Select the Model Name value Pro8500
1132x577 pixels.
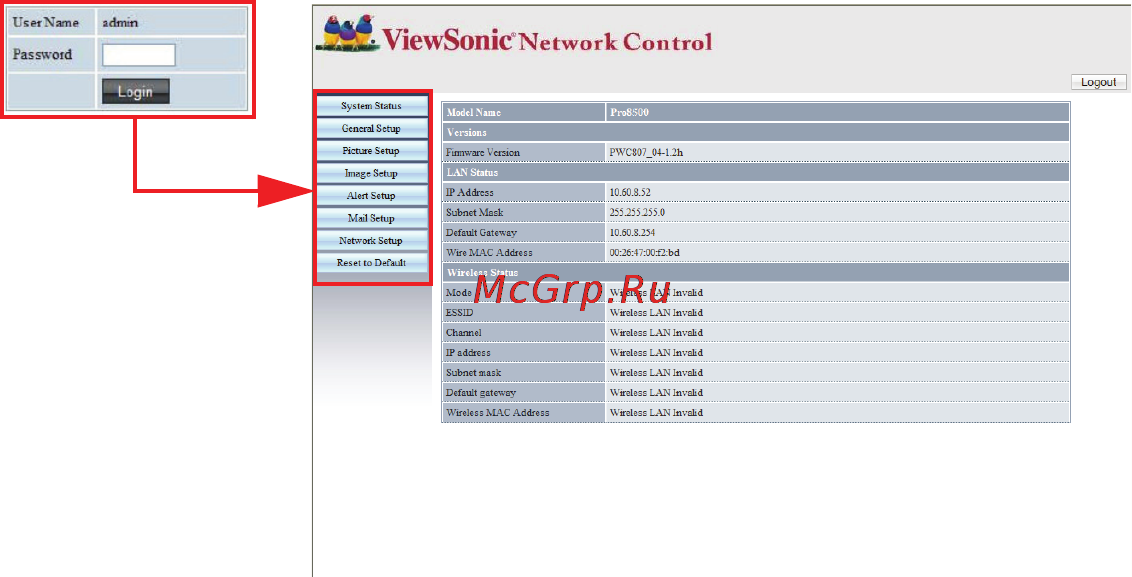pyautogui.click(x=630, y=113)
